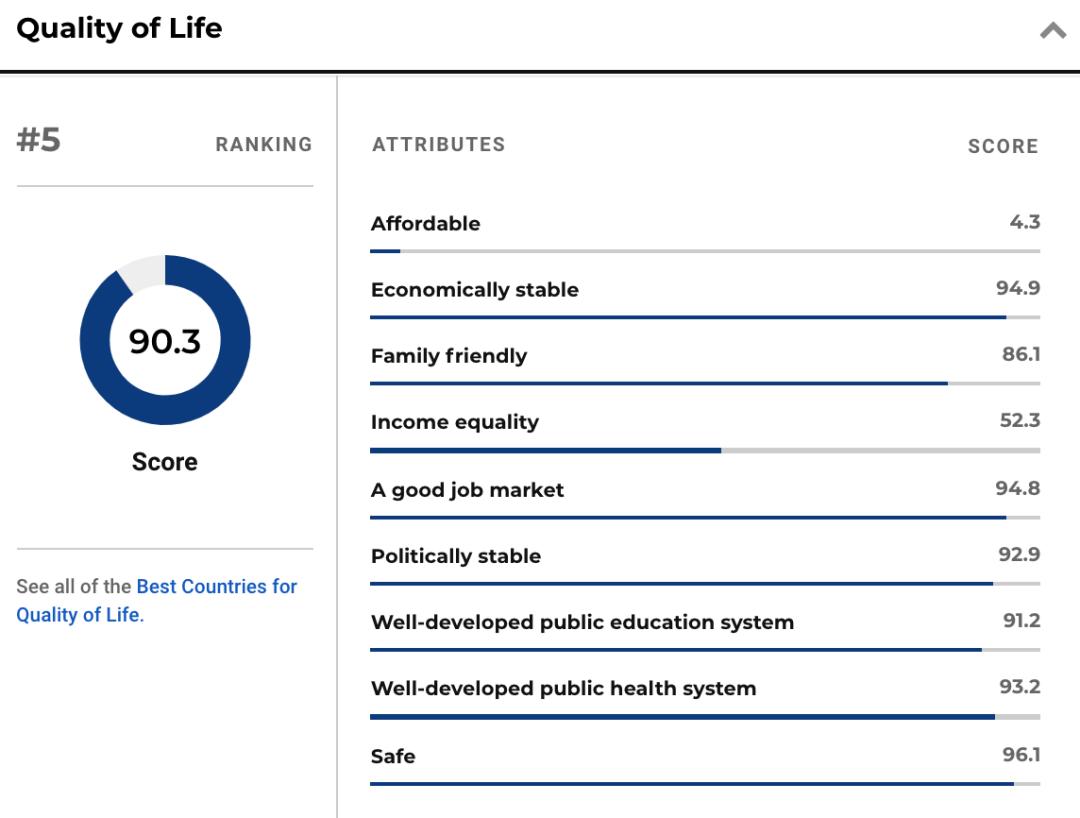1080x818 pixels.
Task: Click the Family friendly progress bar
Action: [704, 383]
